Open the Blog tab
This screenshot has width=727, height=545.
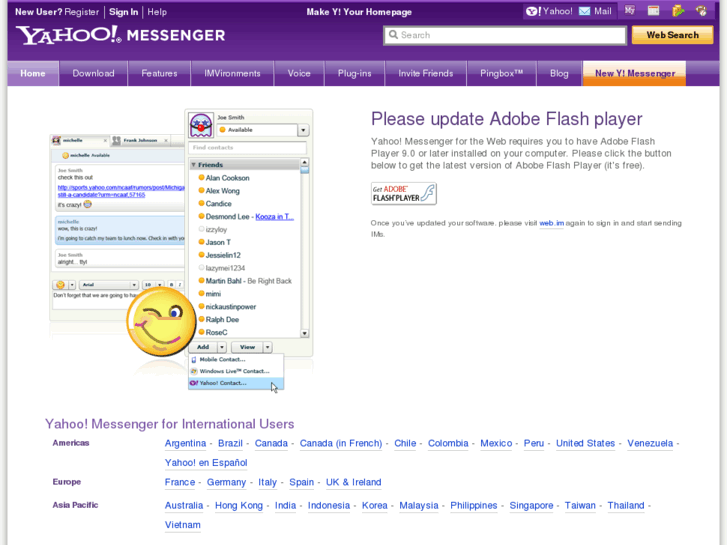coord(559,73)
